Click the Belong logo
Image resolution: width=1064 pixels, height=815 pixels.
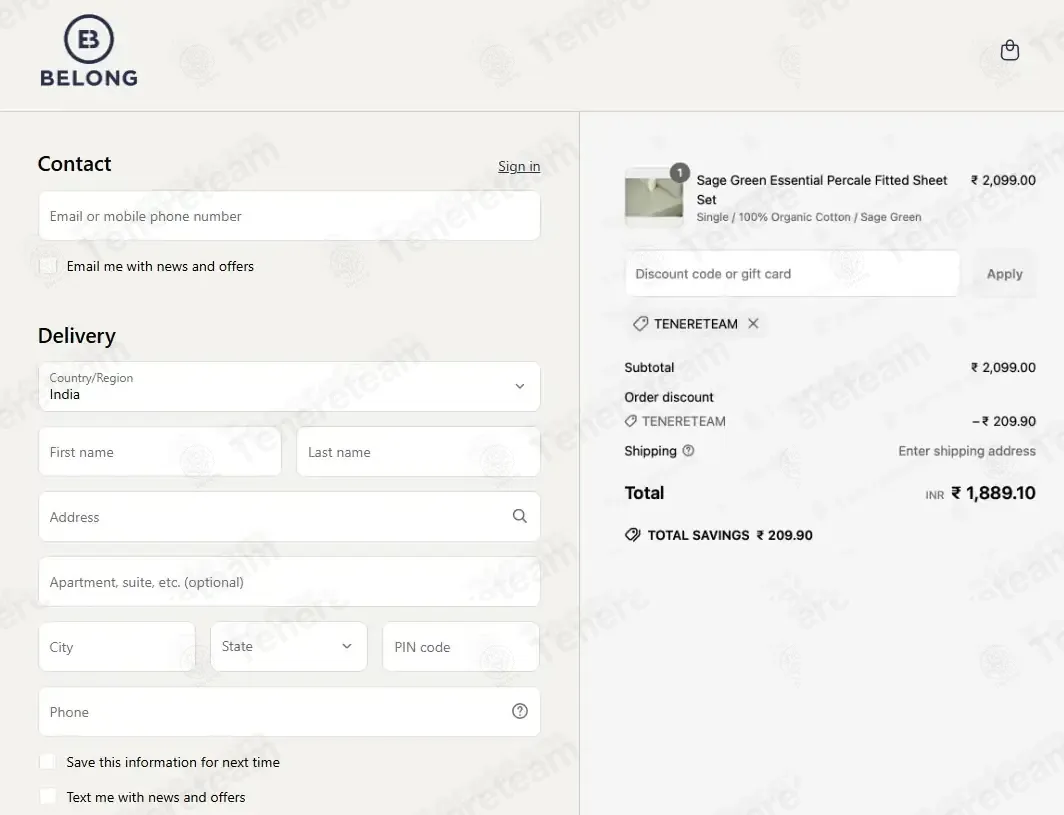[89, 52]
